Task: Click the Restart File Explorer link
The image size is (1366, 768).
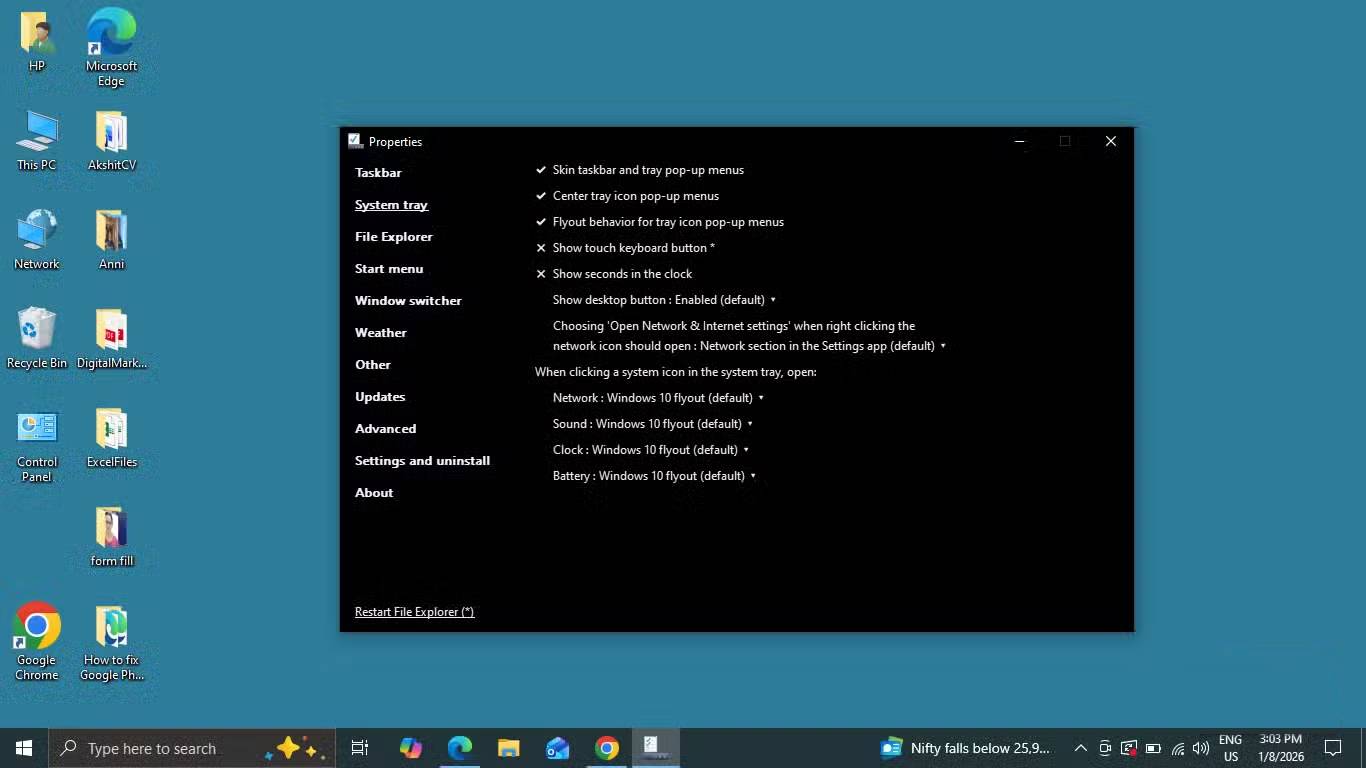Action: pyautogui.click(x=414, y=612)
